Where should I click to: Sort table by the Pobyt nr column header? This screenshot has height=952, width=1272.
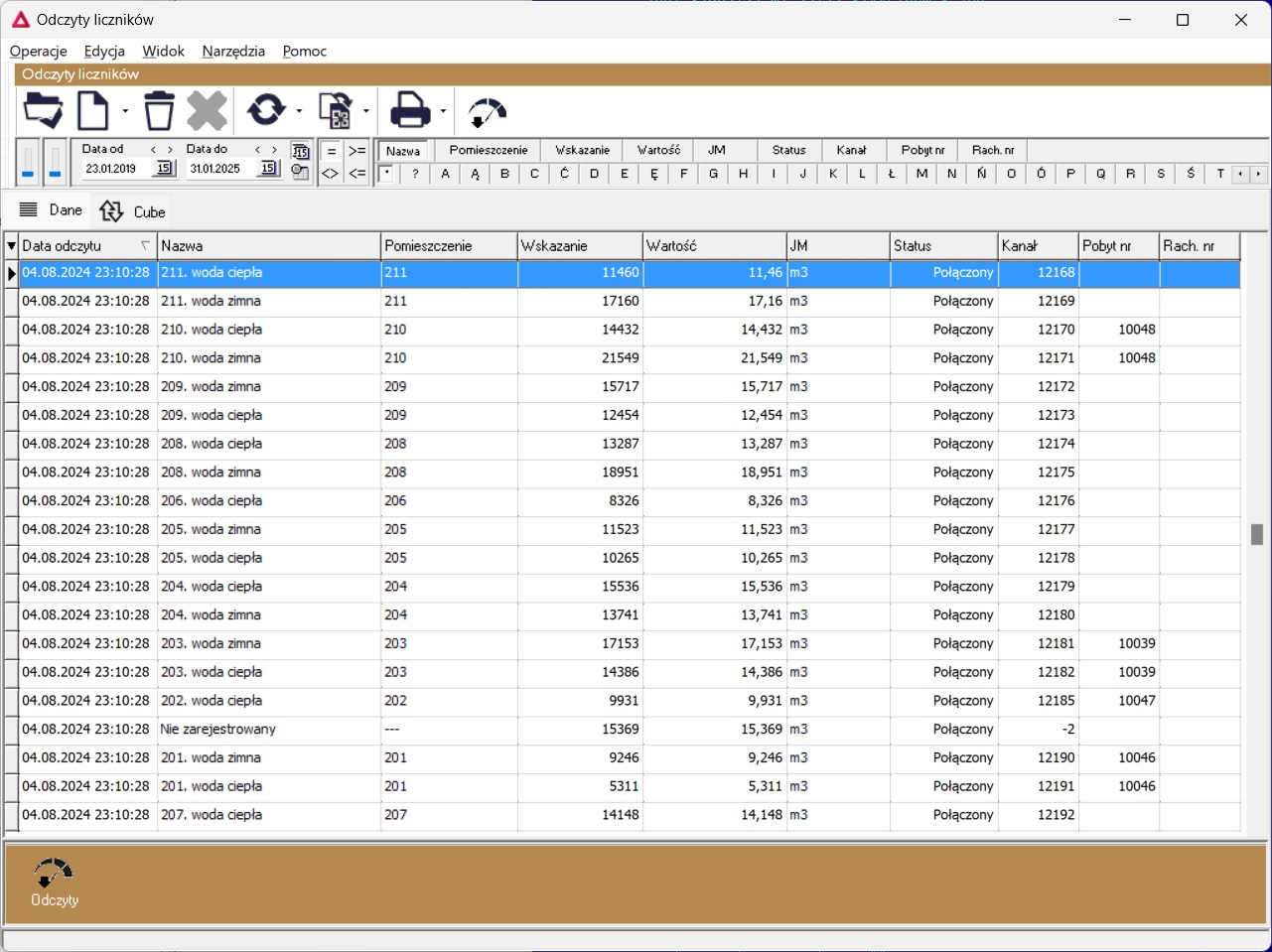point(1119,245)
